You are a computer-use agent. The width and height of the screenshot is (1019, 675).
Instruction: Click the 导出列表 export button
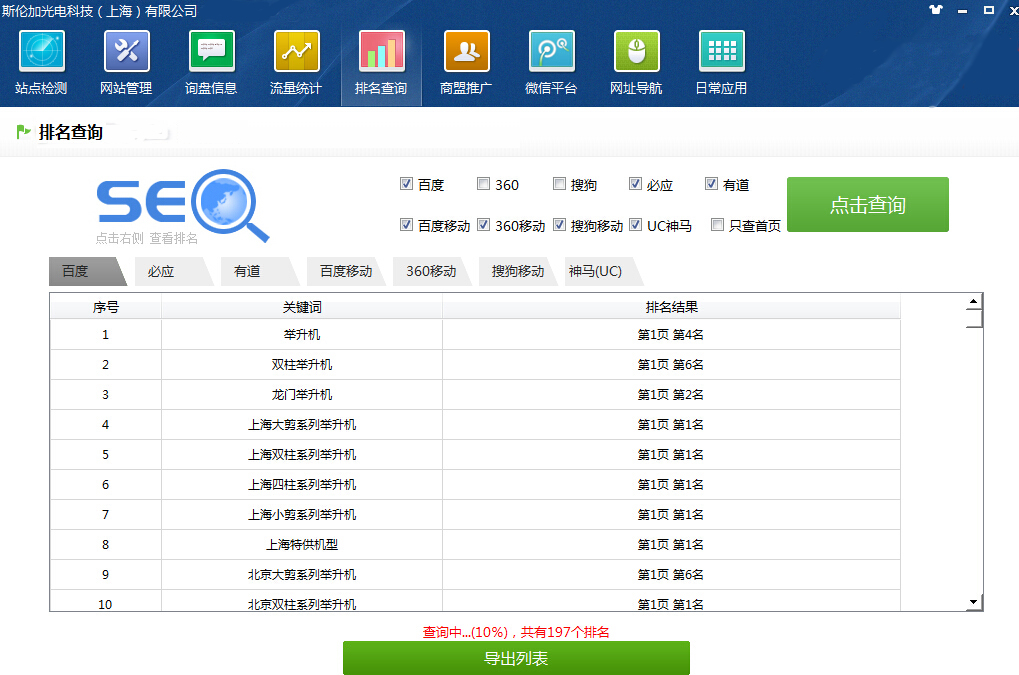click(516, 658)
